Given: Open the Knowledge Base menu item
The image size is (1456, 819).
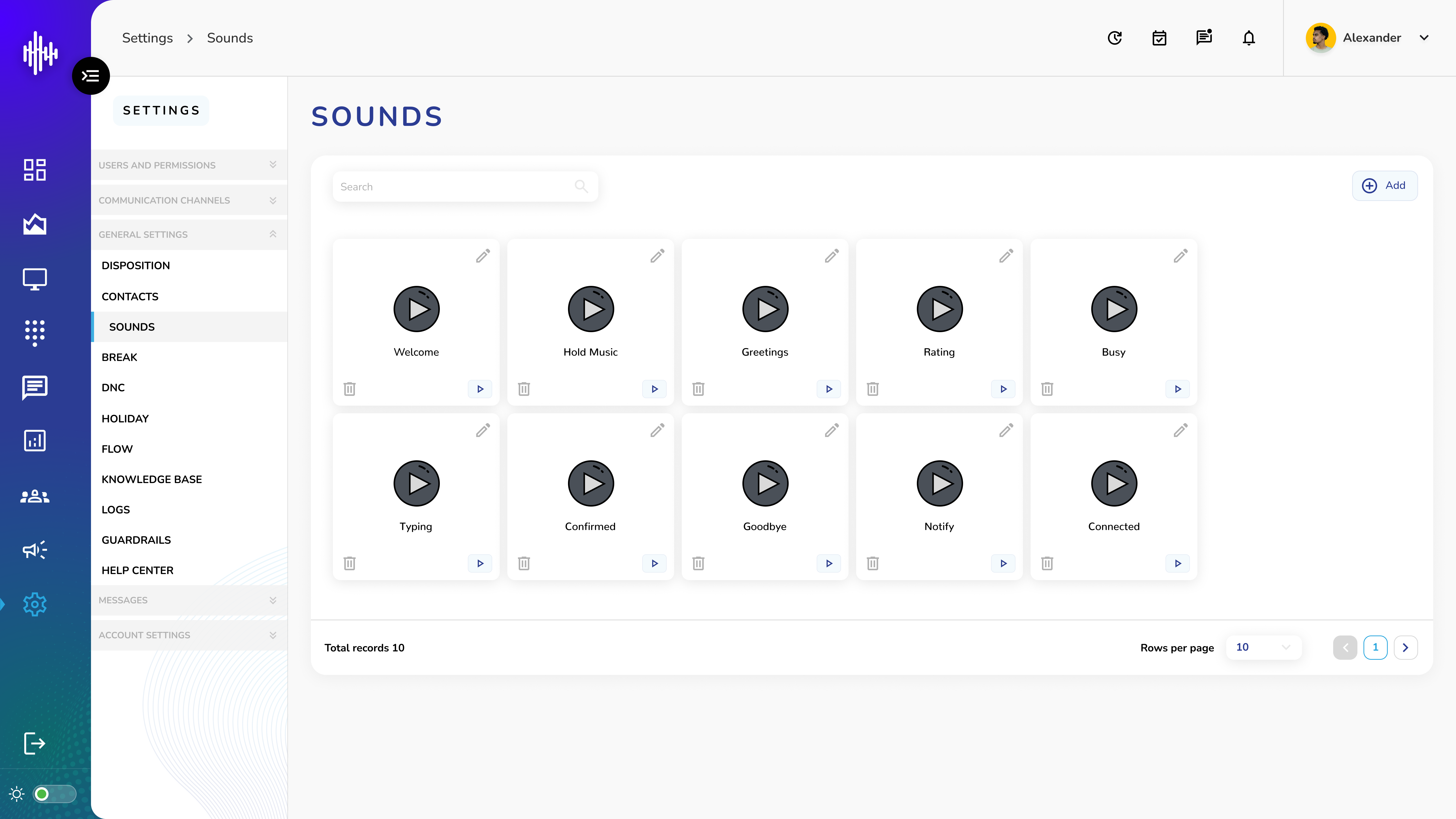Looking at the screenshot, I should (x=151, y=479).
